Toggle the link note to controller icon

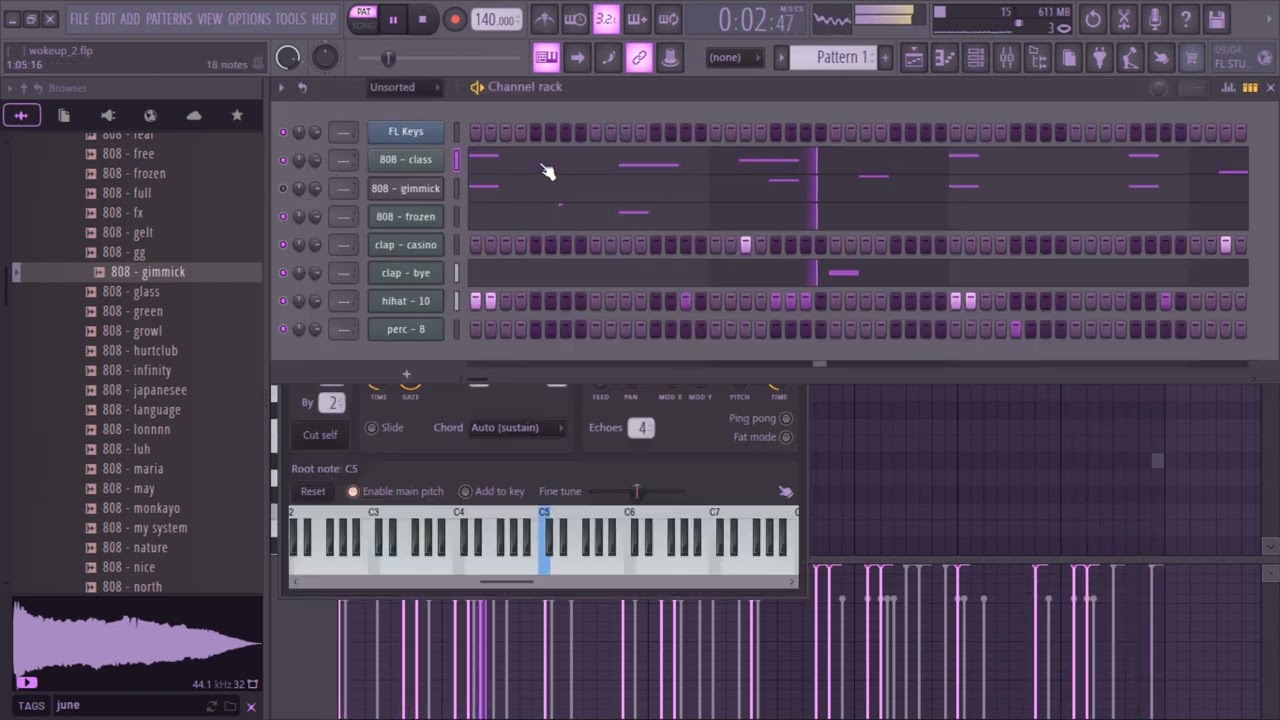[x=639, y=58]
